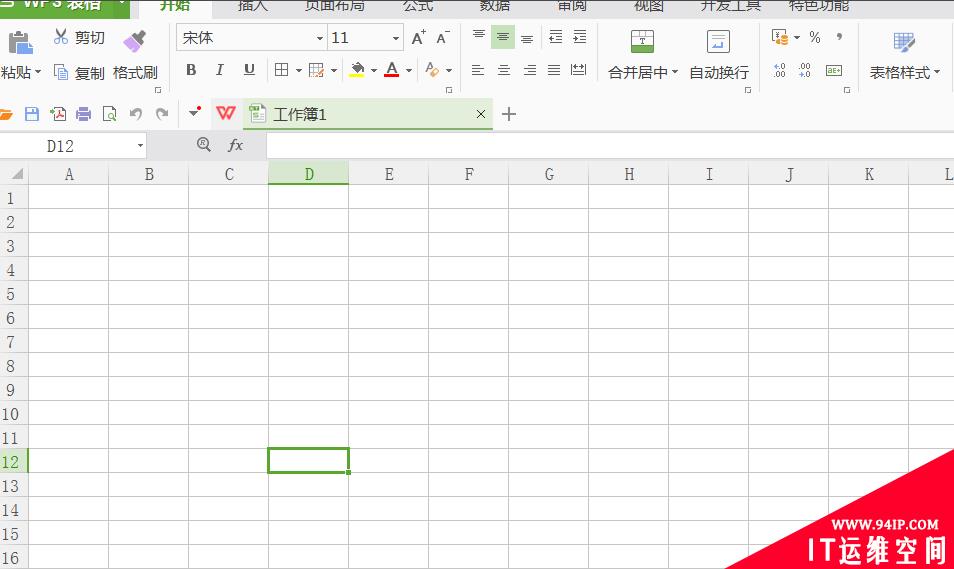Click the fx insert function icon

pyautogui.click(x=235, y=145)
